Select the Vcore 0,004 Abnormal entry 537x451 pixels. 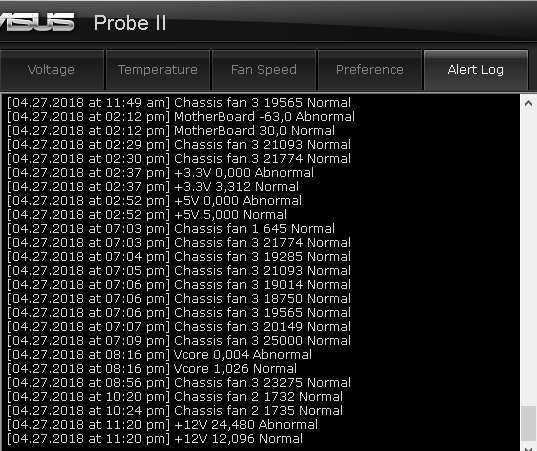click(x=159, y=355)
